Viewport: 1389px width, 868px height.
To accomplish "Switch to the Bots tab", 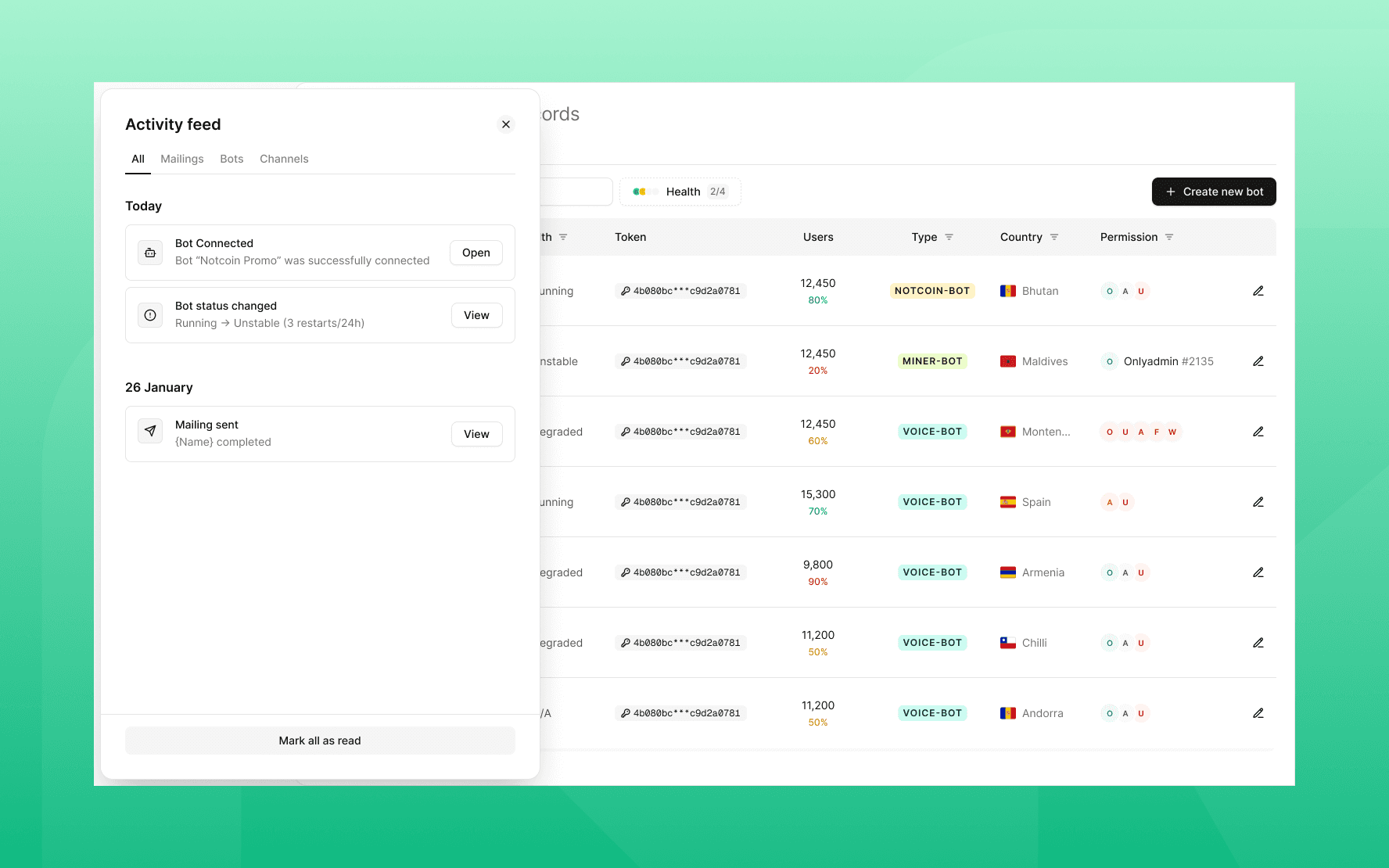I will (231, 159).
